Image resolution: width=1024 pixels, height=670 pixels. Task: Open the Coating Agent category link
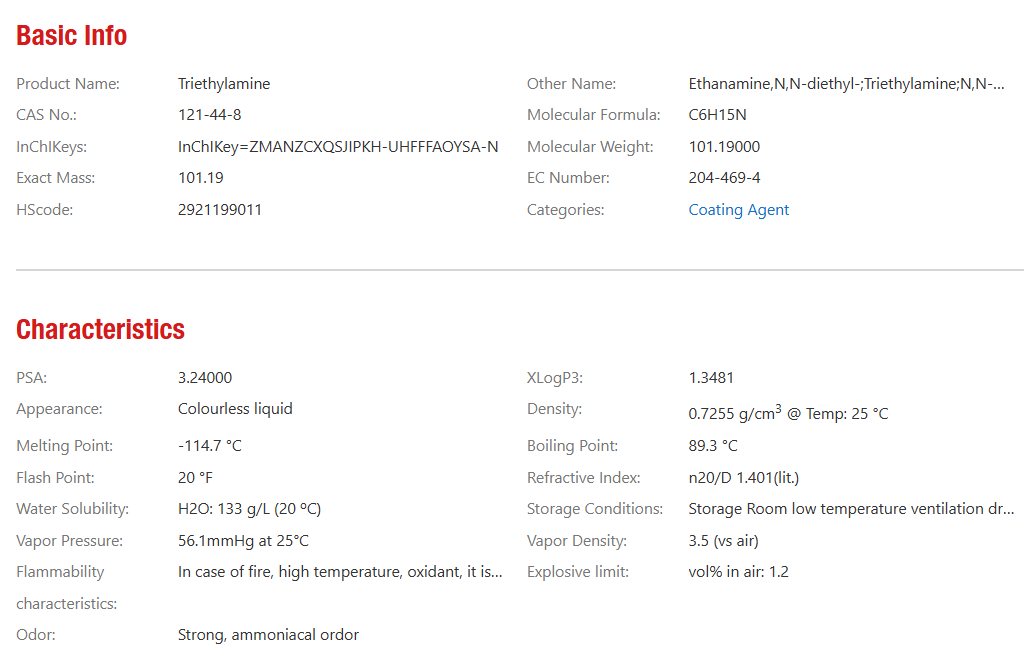coord(738,210)
